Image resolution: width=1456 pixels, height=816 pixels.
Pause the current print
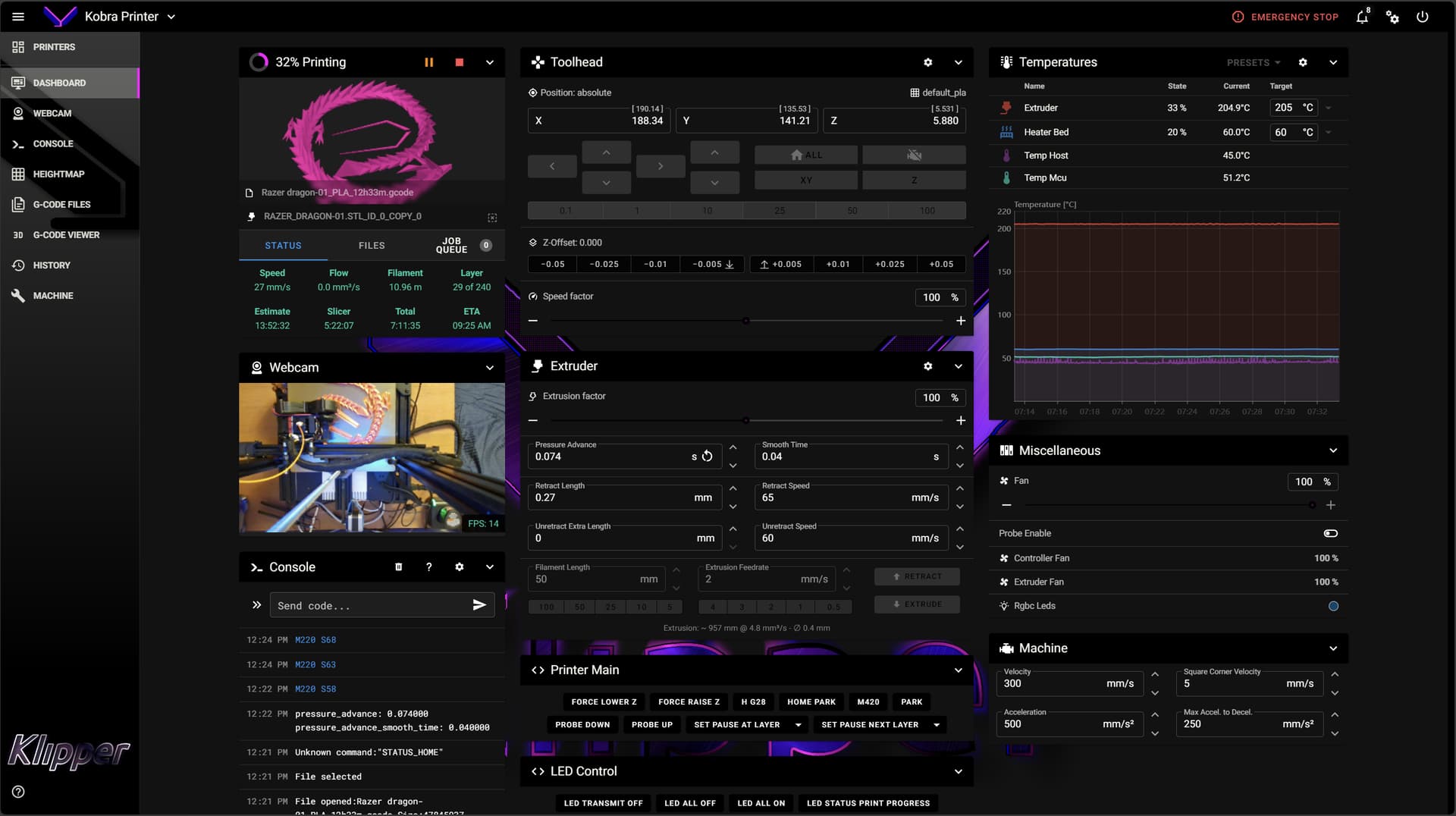point(429,62)
